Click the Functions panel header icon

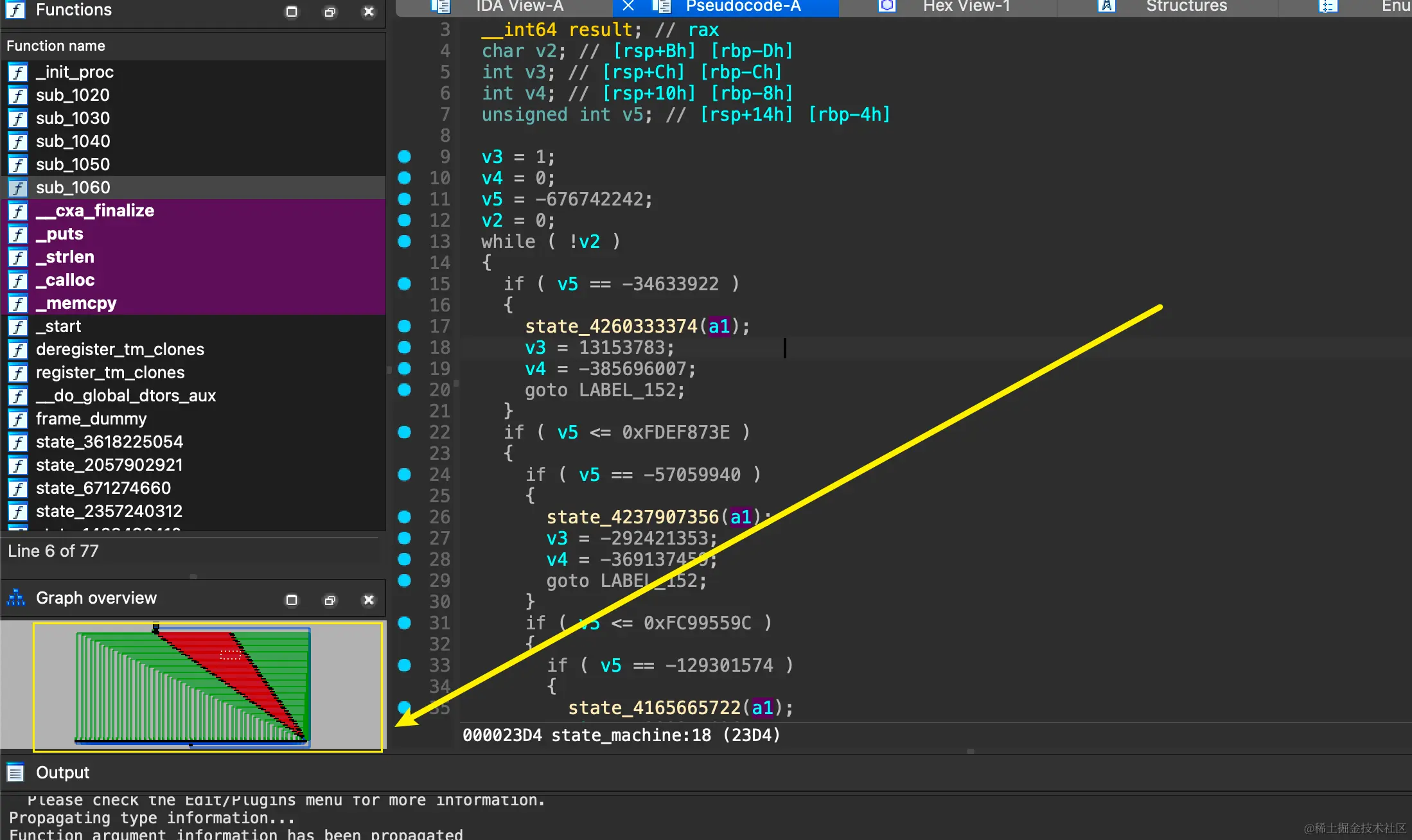[15, 10]
